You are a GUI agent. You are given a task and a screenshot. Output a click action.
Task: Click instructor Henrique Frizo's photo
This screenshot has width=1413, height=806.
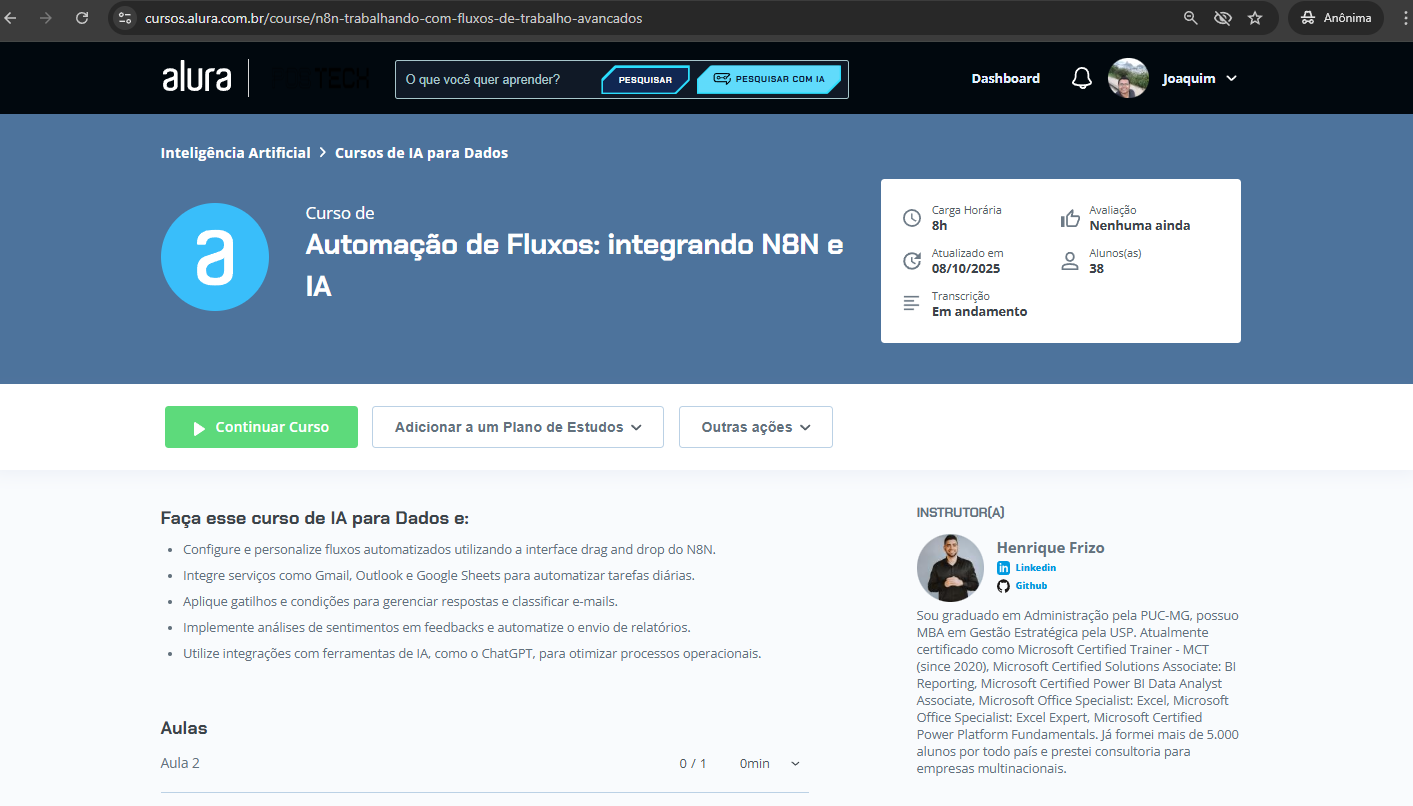pos(950,568)
